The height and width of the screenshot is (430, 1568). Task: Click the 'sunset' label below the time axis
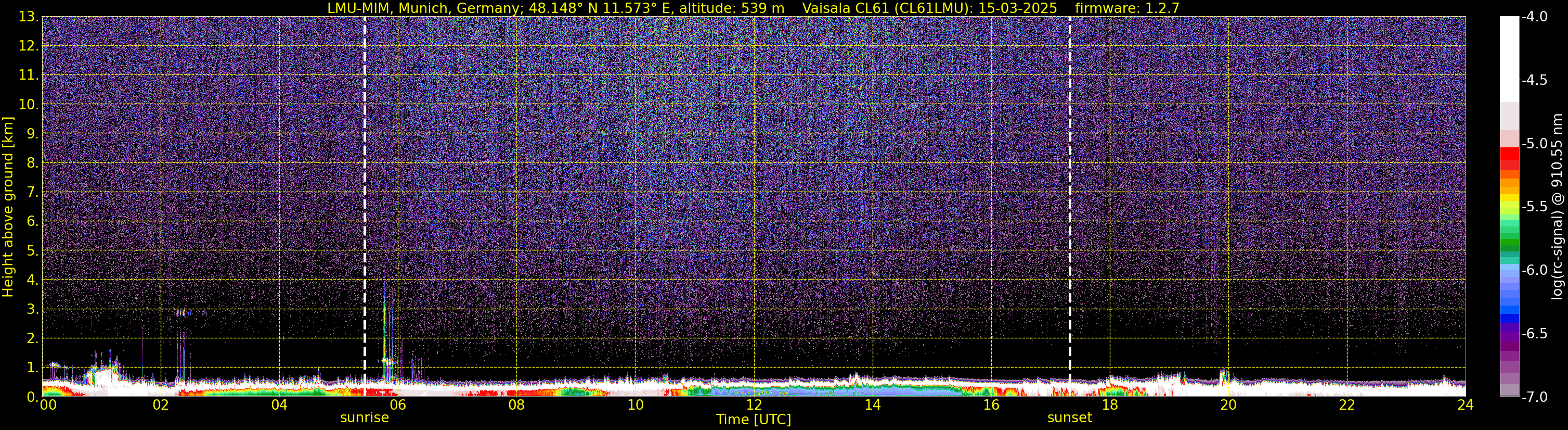[1069, 417]
